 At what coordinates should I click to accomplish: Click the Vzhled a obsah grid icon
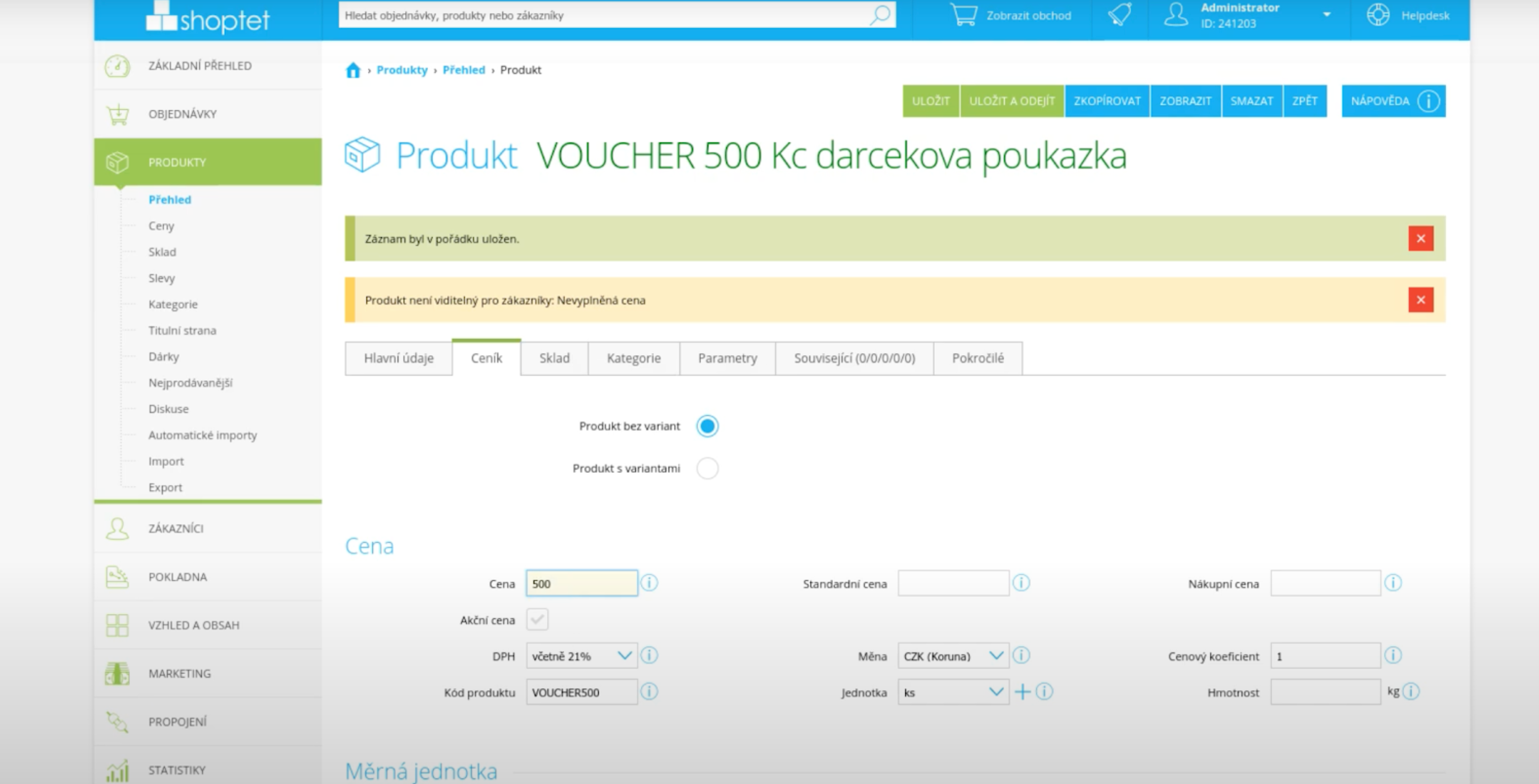(x=117, y=625)
